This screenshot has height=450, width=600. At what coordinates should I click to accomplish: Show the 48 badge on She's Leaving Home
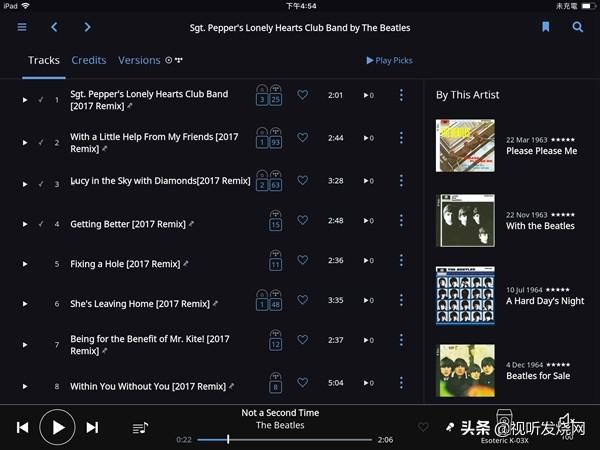point(276,300)
